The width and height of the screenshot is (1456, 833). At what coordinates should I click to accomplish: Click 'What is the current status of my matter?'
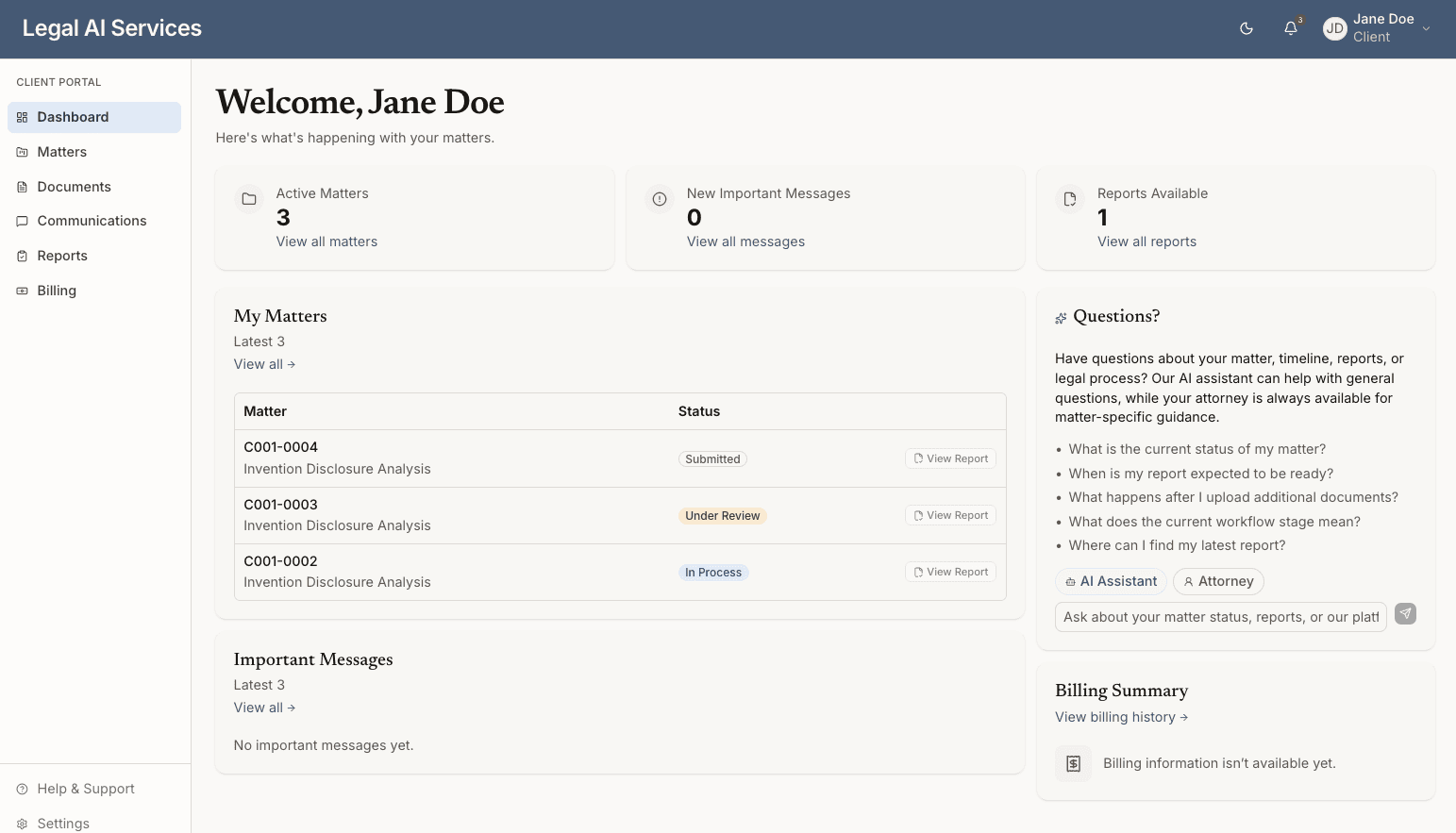pyautogui.click(x=1197, y=449)
